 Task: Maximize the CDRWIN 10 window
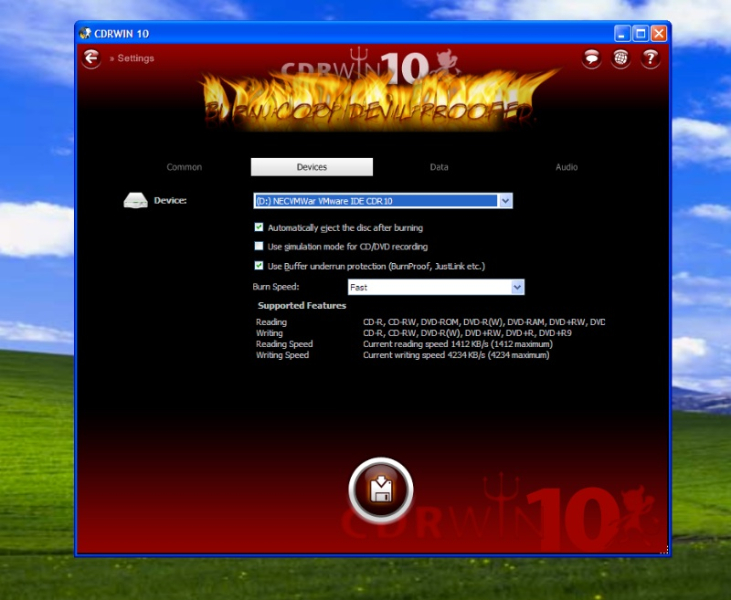coord(641,33)
